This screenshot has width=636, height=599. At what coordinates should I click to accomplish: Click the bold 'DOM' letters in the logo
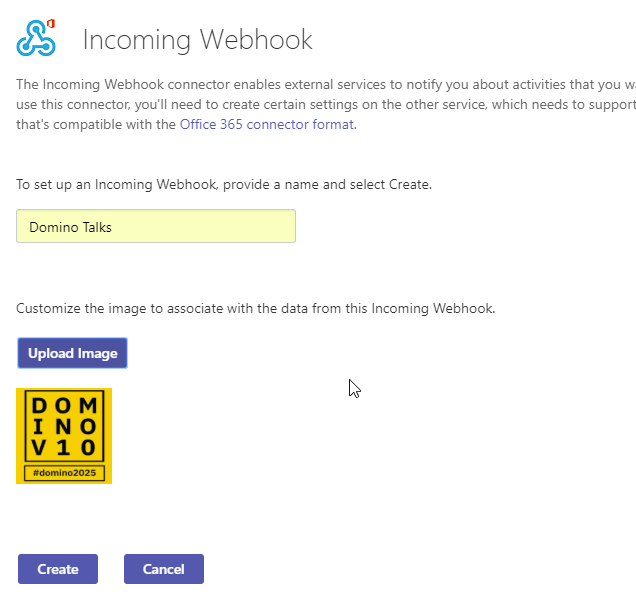(x=64, y=406)
